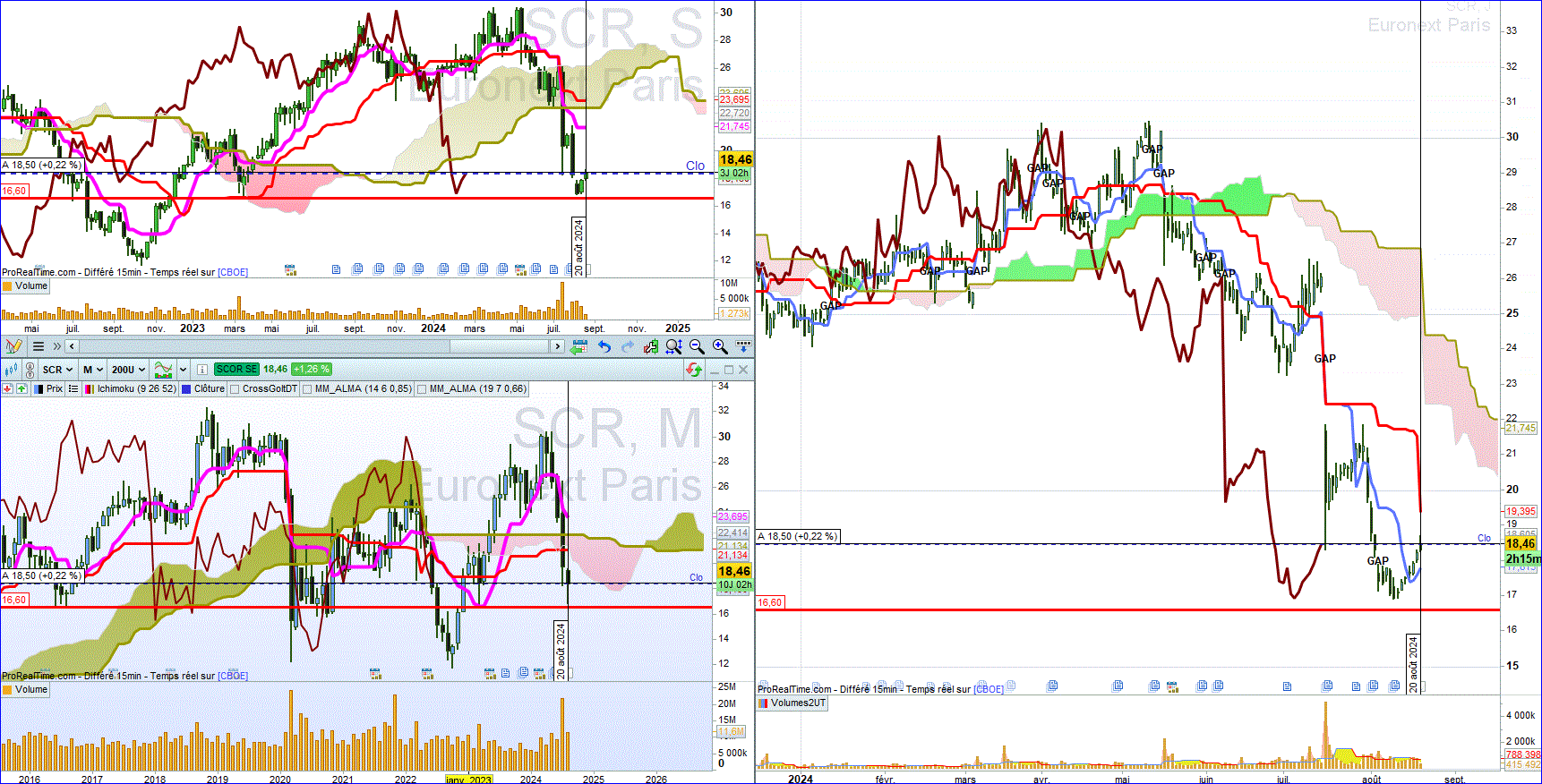The width and height of the screenshot is (1542, 784).
Task: Open the M timeframe dropdown
Action: tap(93, 370)
